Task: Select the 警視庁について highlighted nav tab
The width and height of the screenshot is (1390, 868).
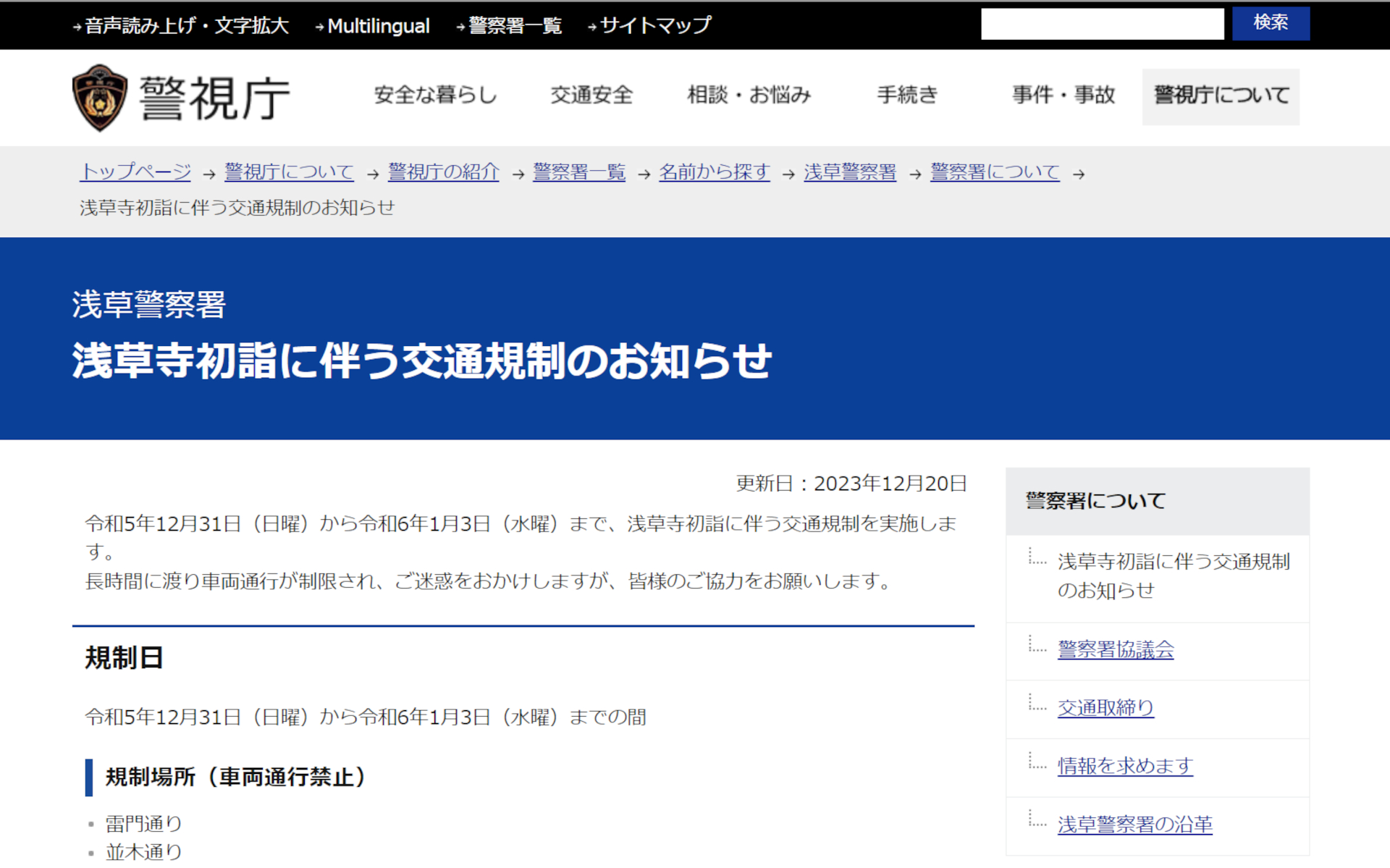Action: click(1220, 95)
